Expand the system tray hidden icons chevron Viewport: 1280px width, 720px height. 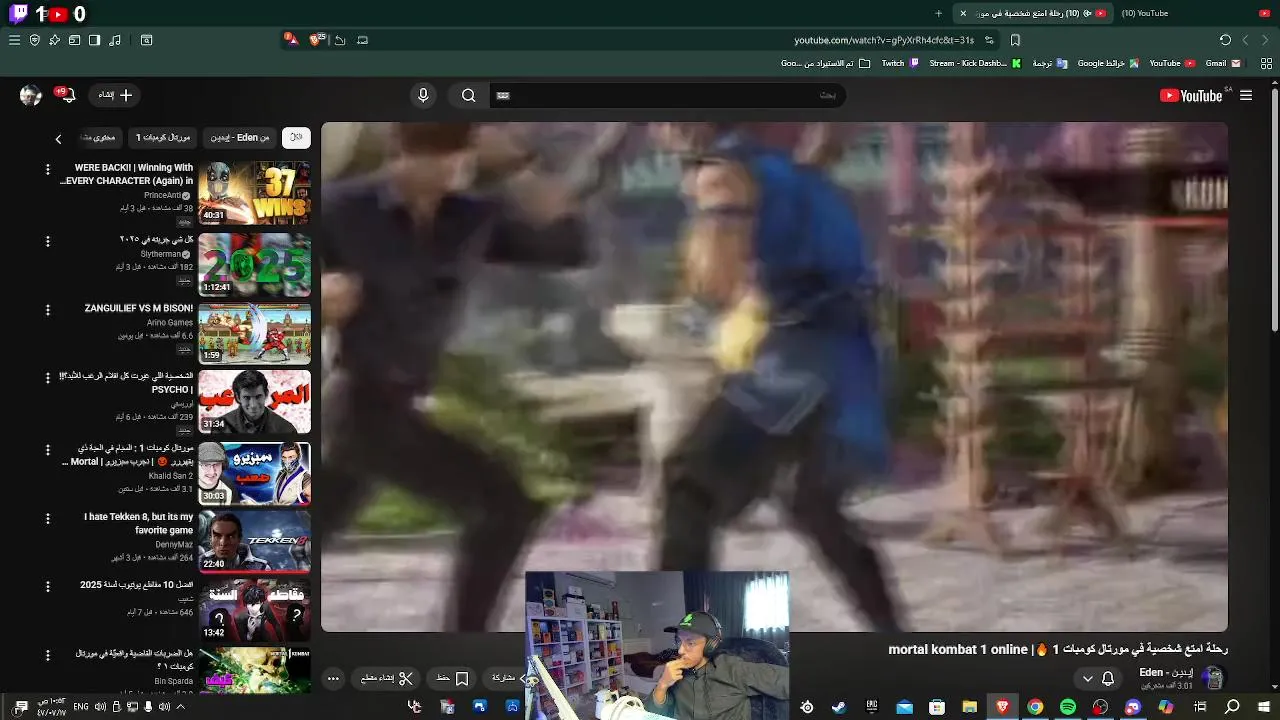(x=180, y=707)
